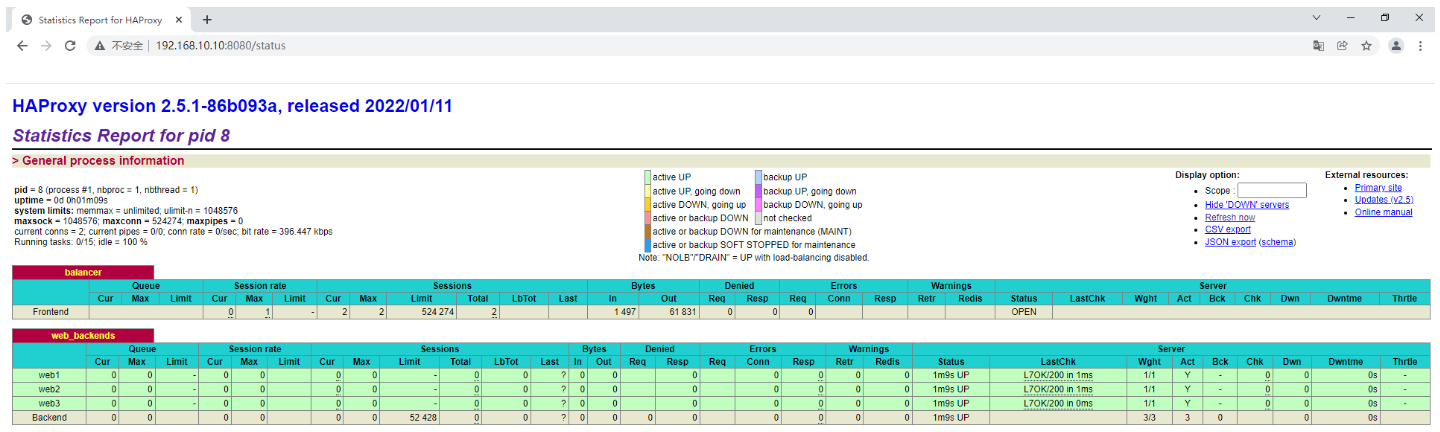The height and width of the screenshot is (432, 1440).
Task: Open the Online manual link
Action: (1384, 212)
